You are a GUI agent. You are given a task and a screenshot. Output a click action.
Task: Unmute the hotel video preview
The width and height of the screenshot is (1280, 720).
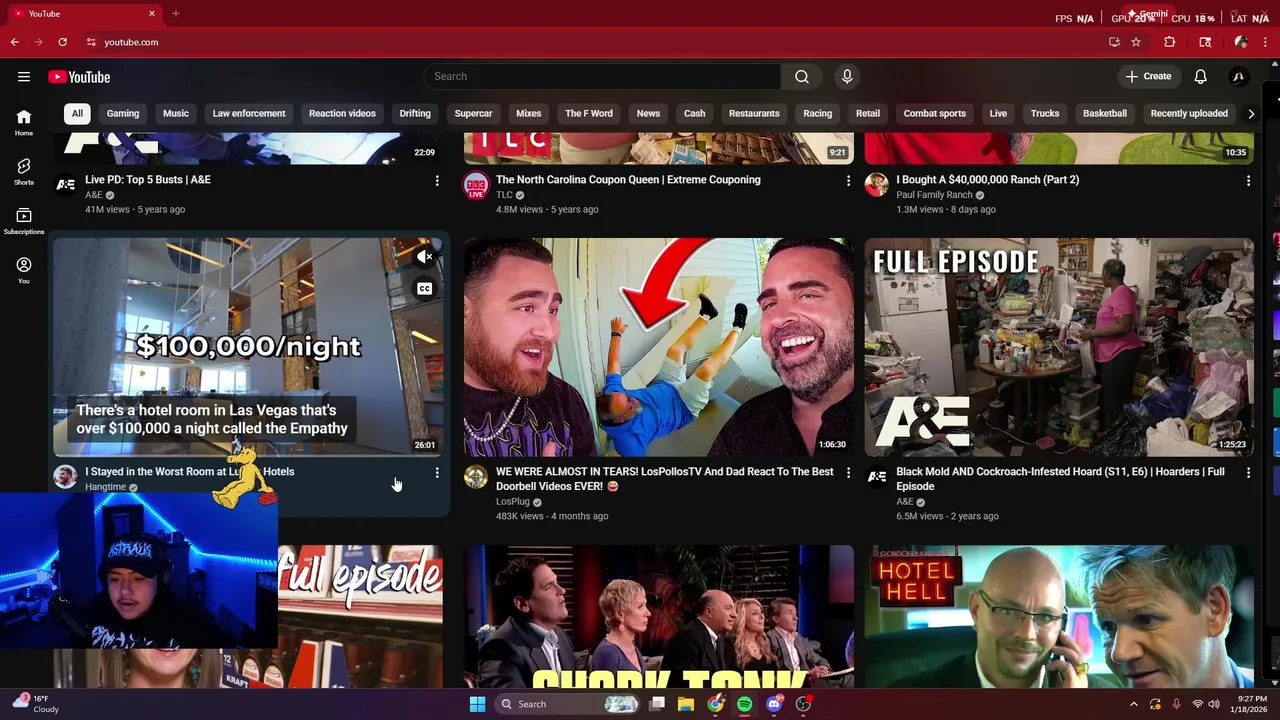click(425, 257)
